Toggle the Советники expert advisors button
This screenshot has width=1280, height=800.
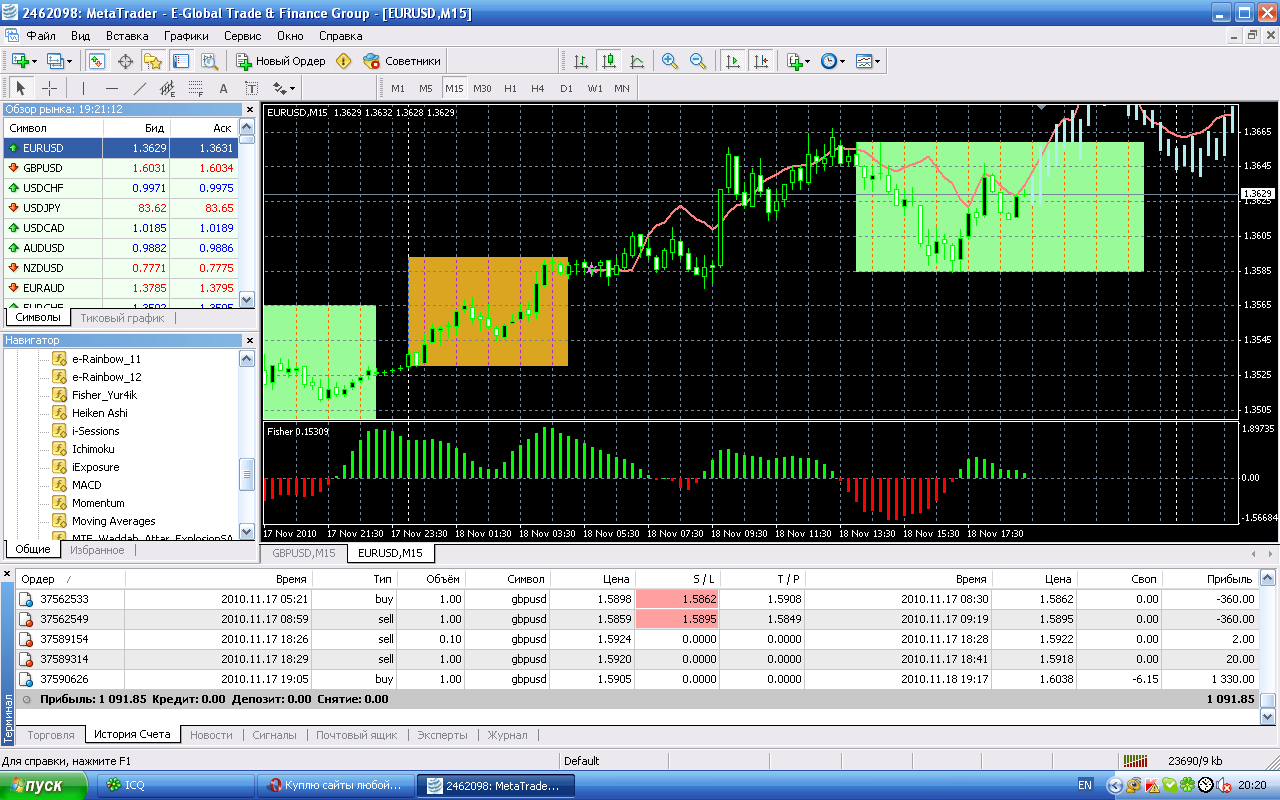point(401,61)
